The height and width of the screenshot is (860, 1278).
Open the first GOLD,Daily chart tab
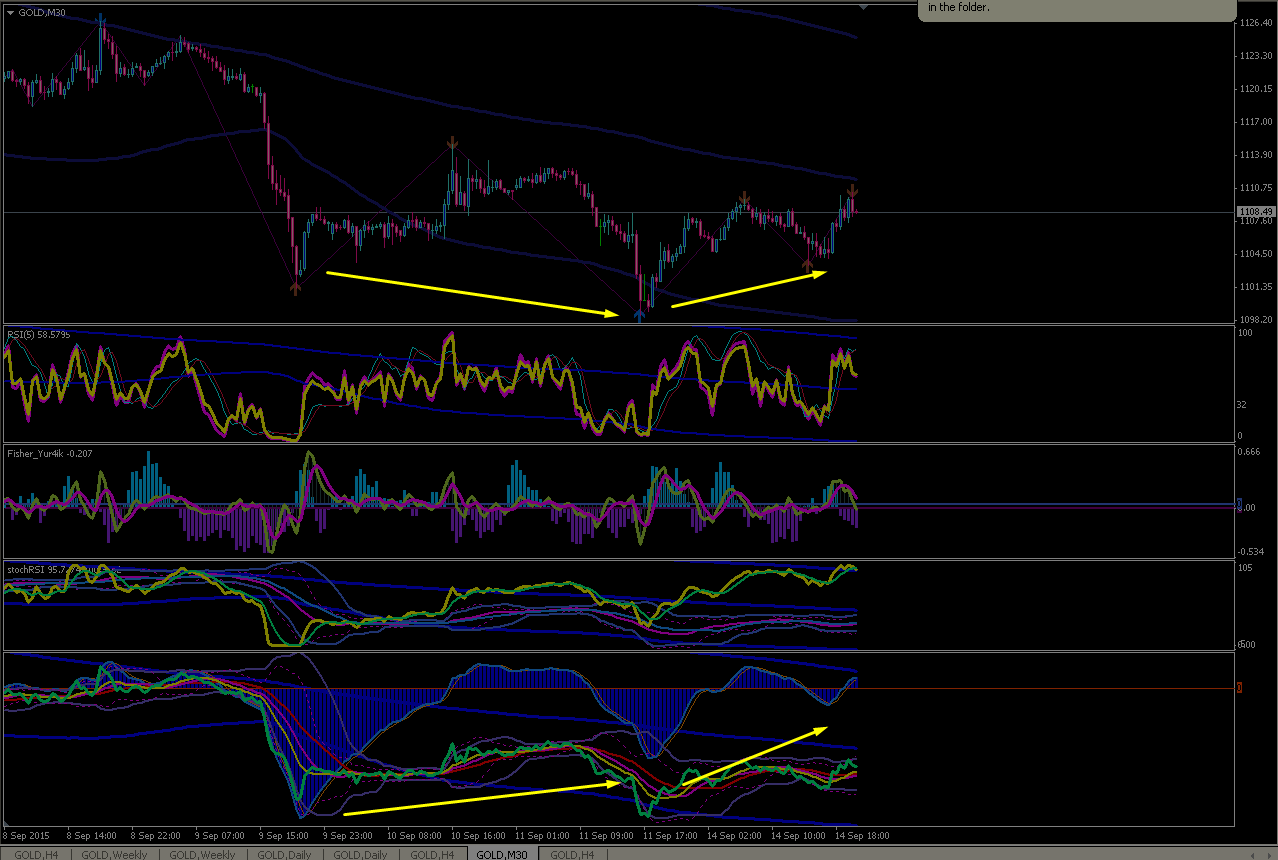click(285, 855)
